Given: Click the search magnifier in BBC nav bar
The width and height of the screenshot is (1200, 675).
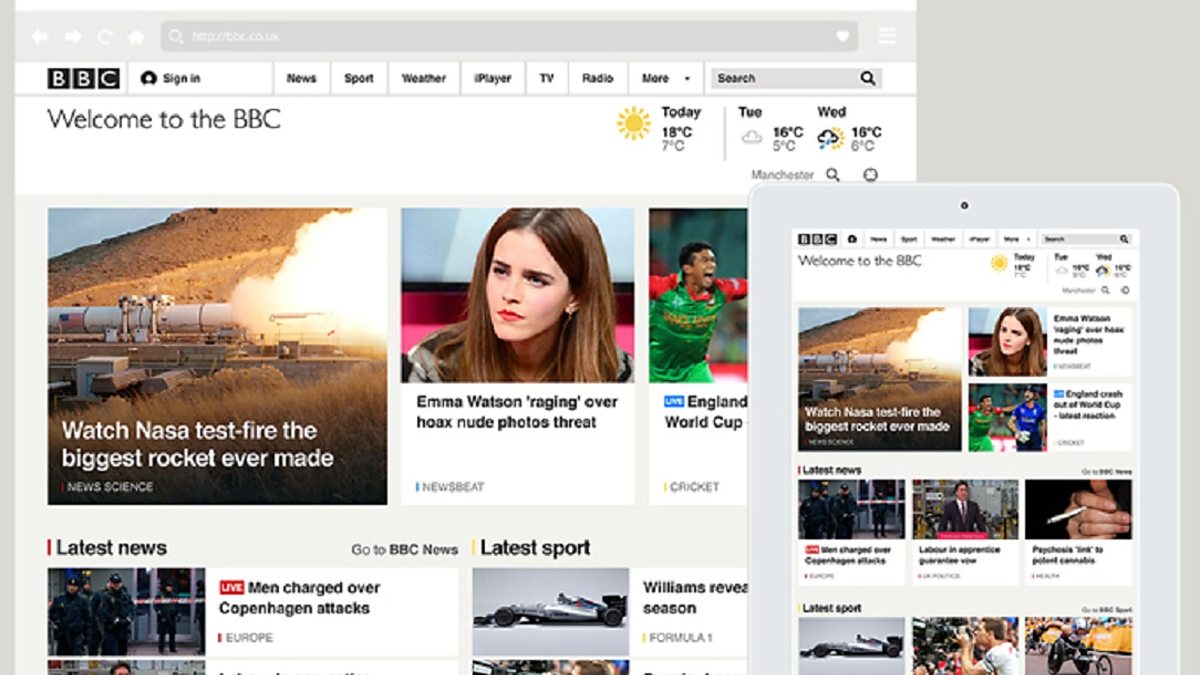Looking at the screenshot, I should pyautogui.click(x=868, y=78).
